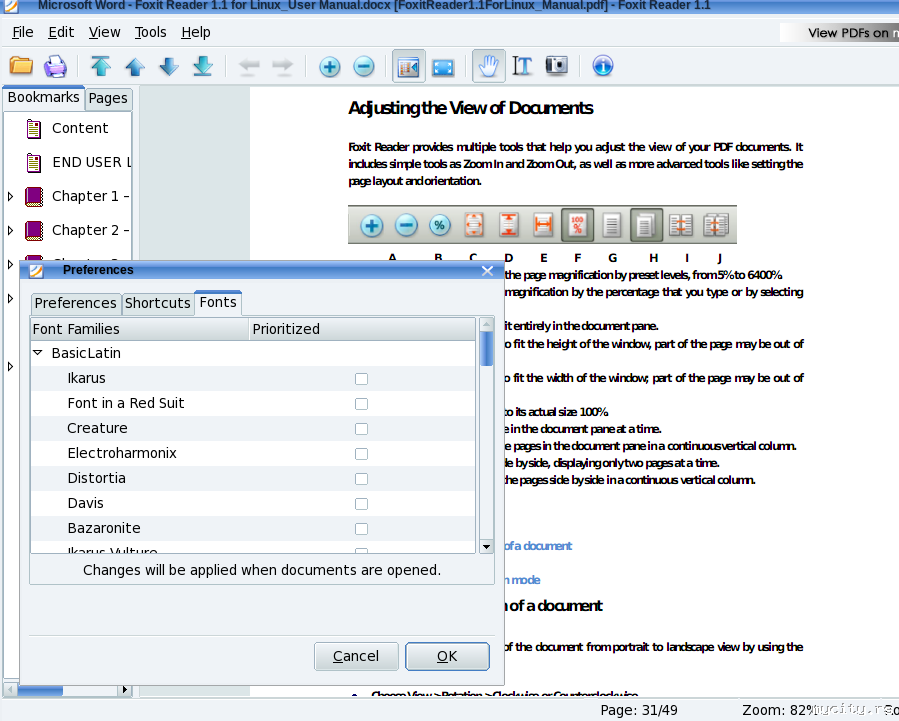This screenshot has width=899, height=721.
Task: Collapse the BasicLatin font group
Action: point(38,353)
